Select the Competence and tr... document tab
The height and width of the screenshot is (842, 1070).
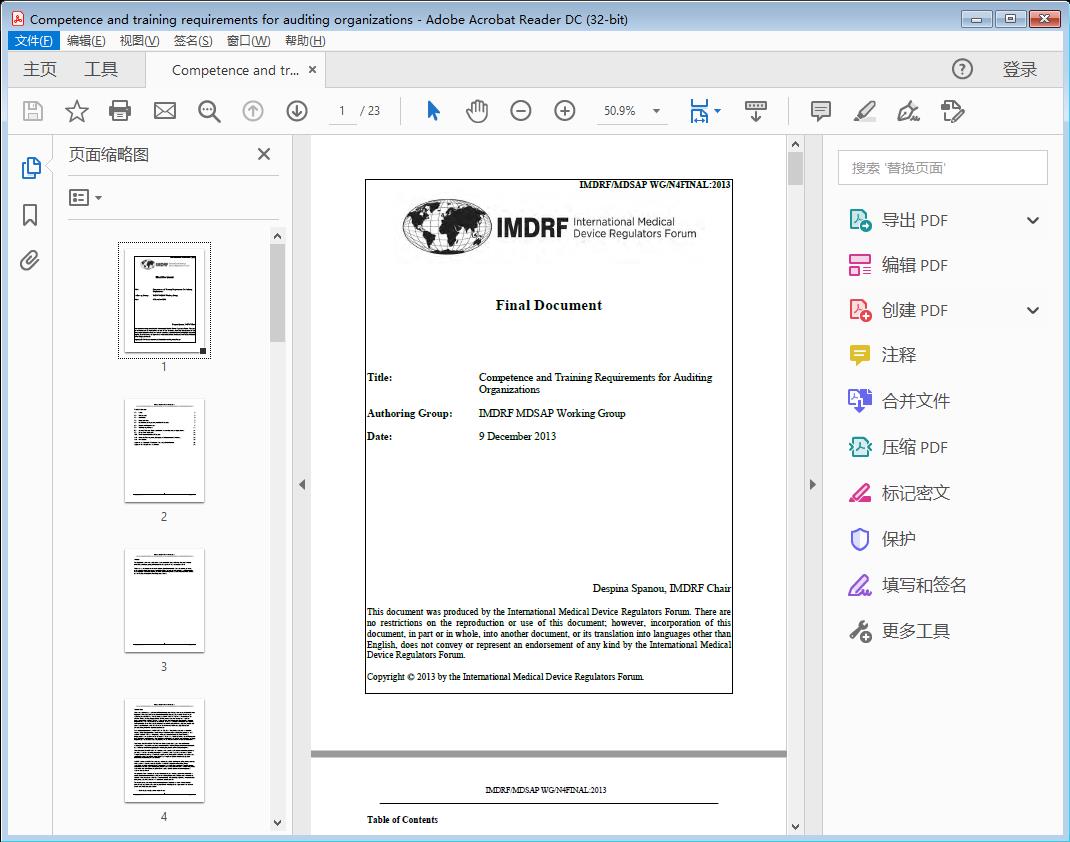tap(235, 70)
